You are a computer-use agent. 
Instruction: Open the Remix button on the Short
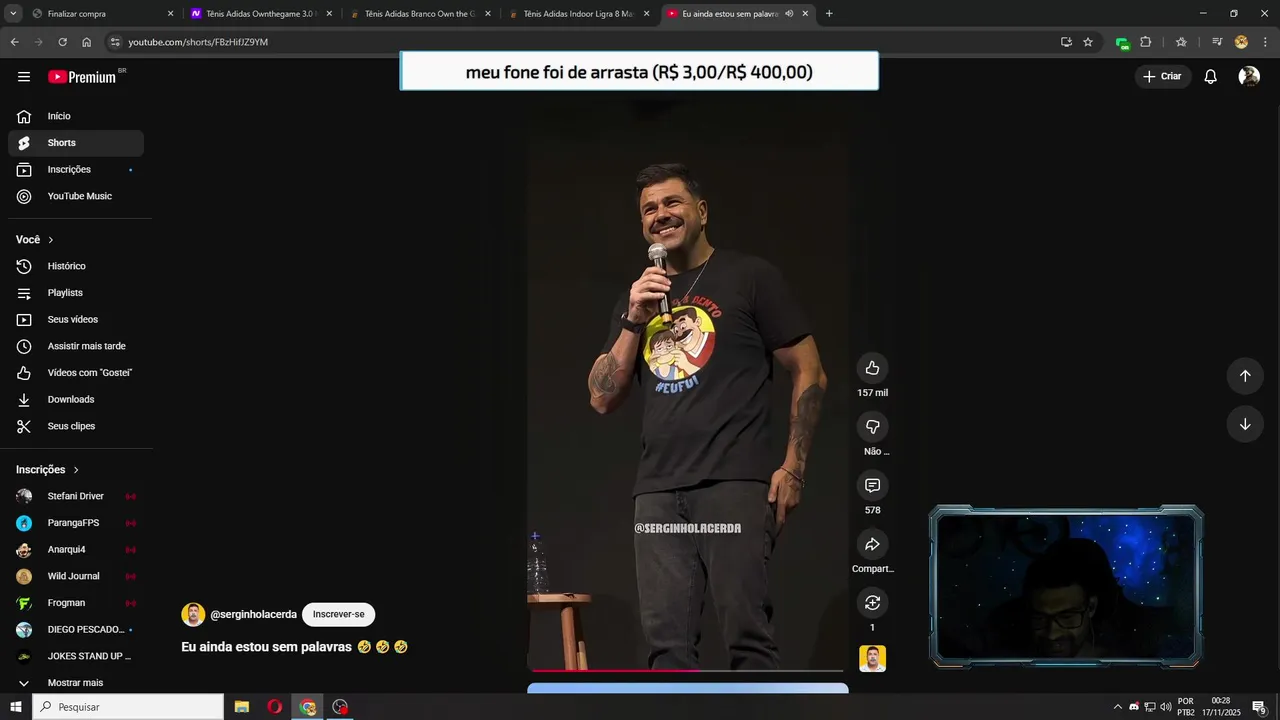(x=872, y=602)
